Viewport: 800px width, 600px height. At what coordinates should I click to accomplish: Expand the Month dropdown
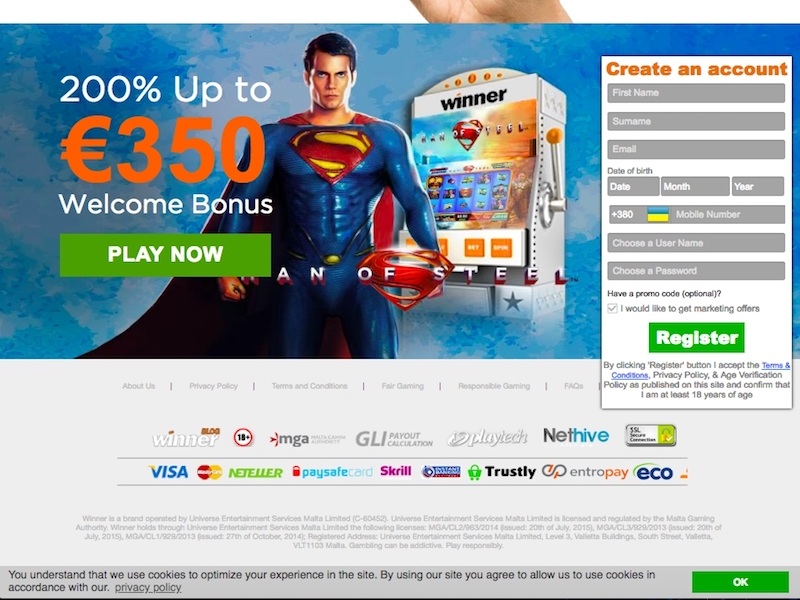click(695, 187)
